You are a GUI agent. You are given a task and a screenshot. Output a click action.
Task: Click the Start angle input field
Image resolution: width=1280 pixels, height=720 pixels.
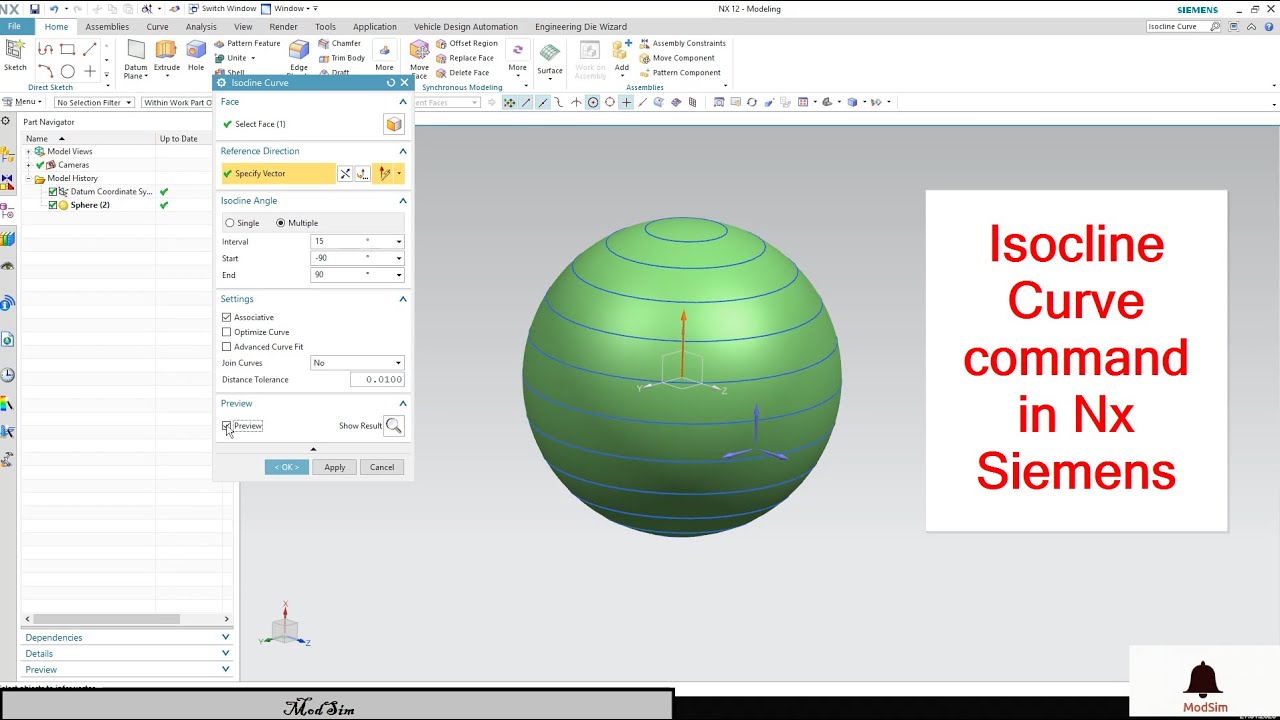point(351,258)
